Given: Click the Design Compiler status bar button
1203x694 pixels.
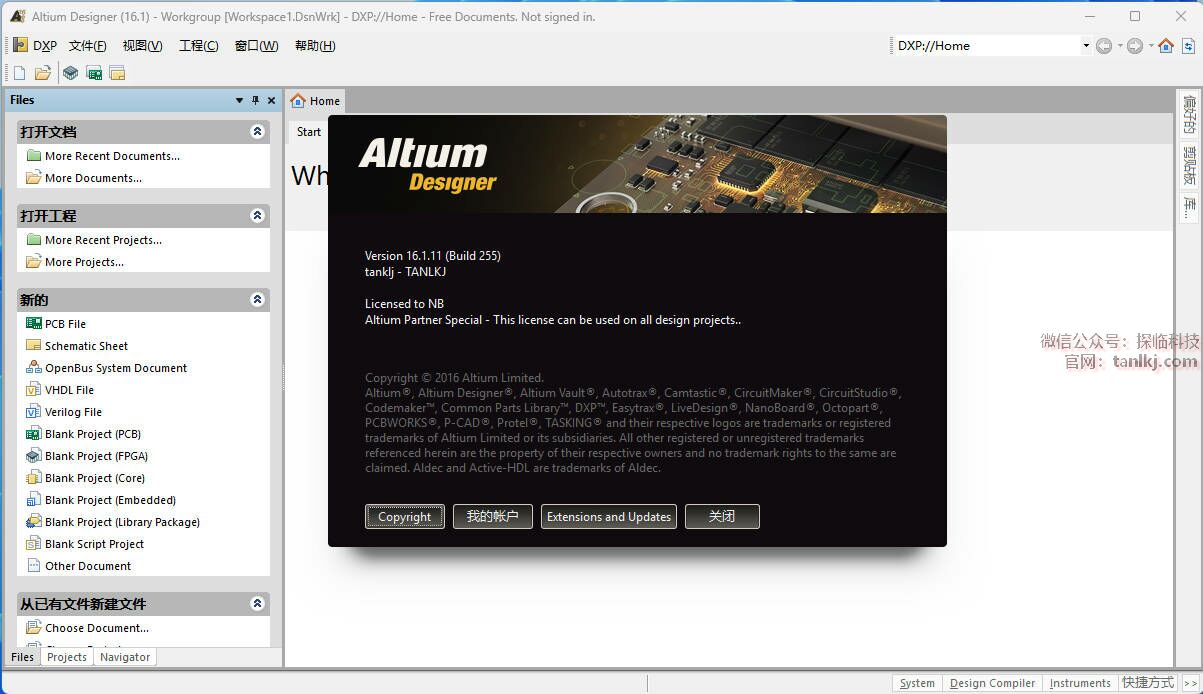Looking at the screenshot, I should 992,683.
